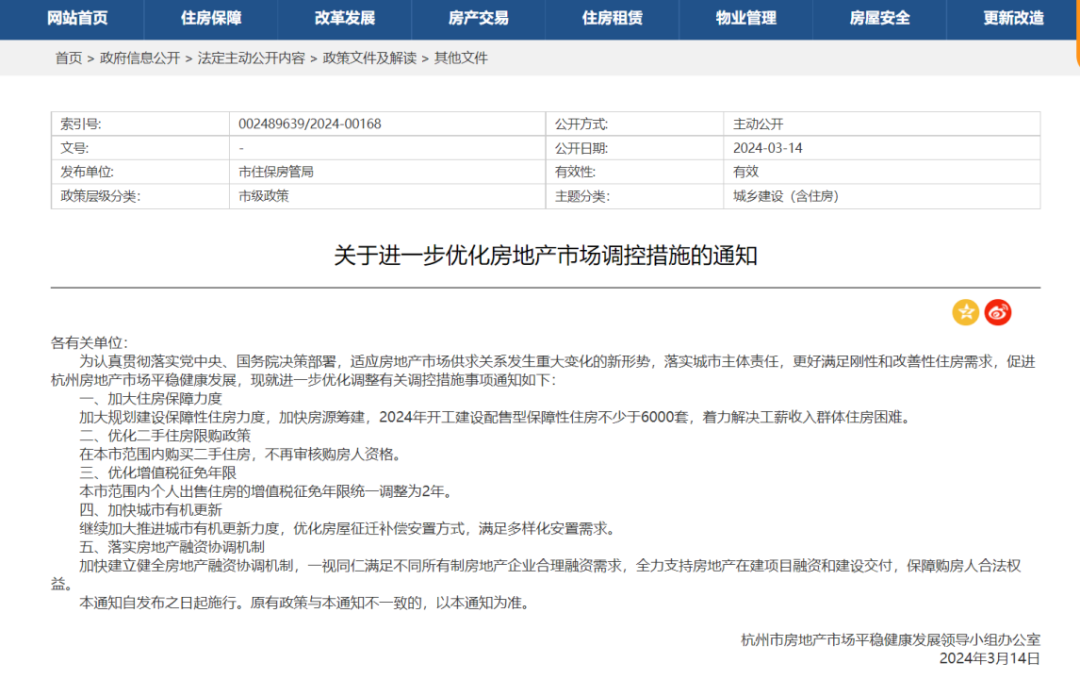1080x679 pixels.
Task: Click the 政策层级分类 label cell
Action: 141,196
